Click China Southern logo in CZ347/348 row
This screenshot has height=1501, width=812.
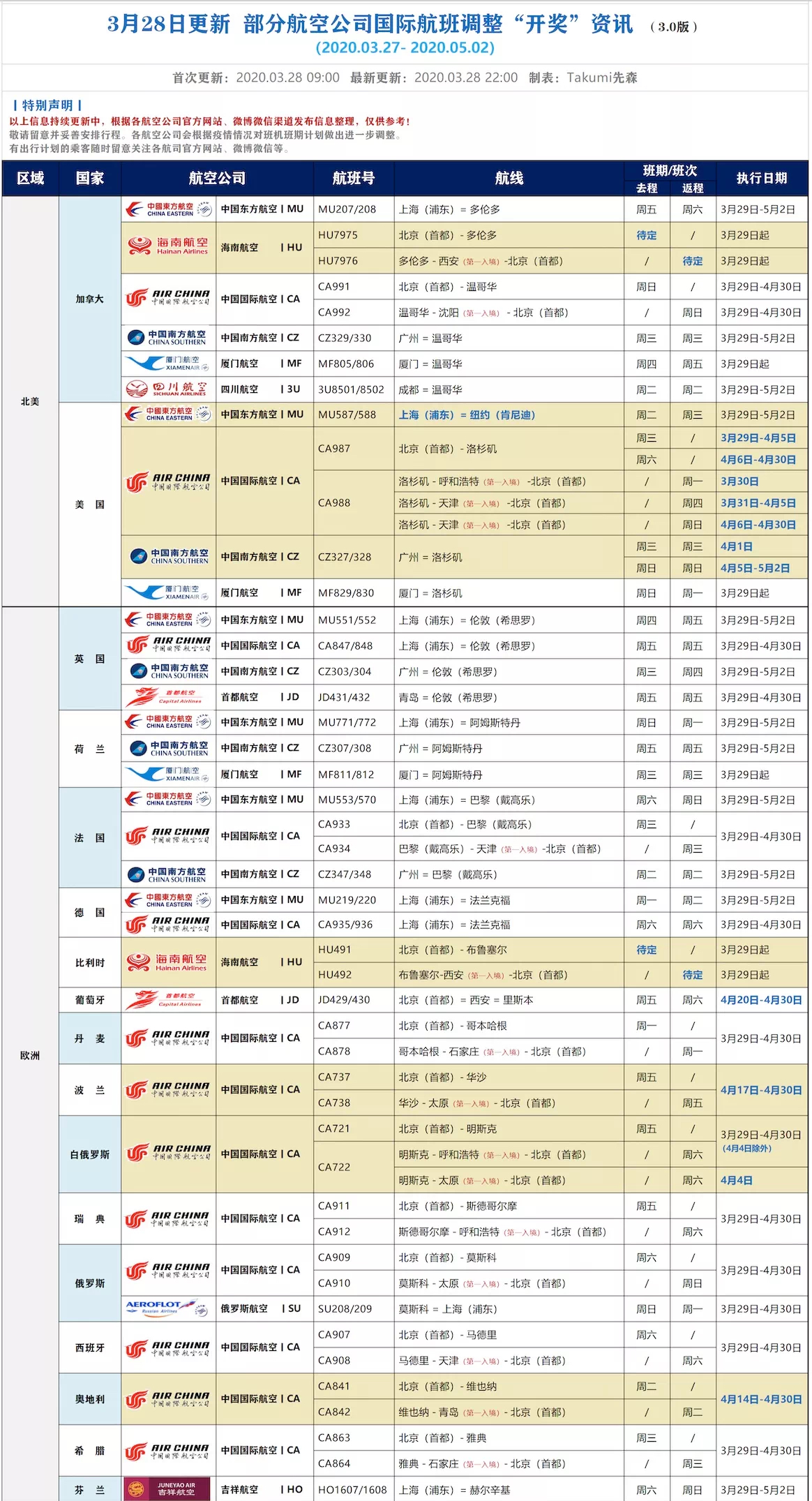[168, 874]
